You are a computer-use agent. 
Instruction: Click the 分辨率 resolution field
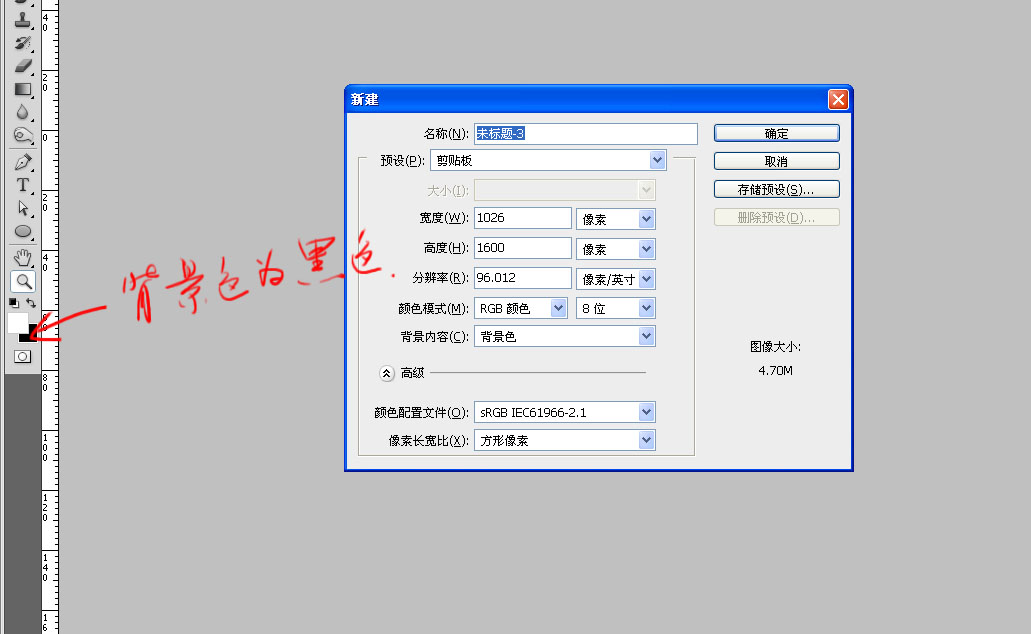pyautogui.click(x=523, y=278)
